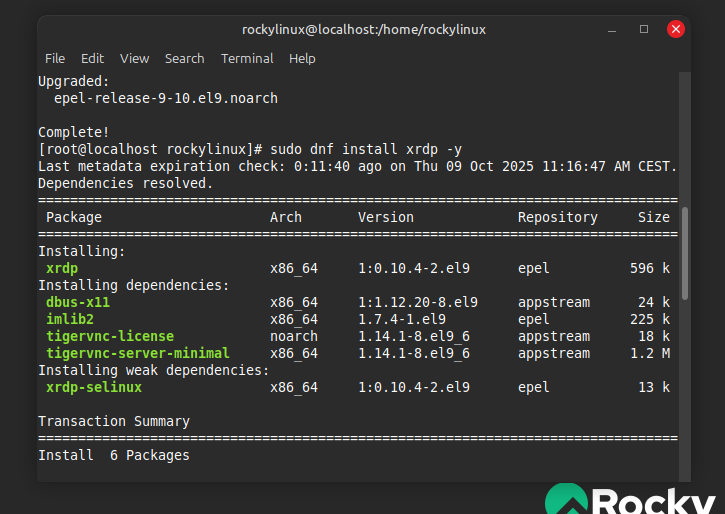
Task: Click the window title bar text
Action: [363, 29]
